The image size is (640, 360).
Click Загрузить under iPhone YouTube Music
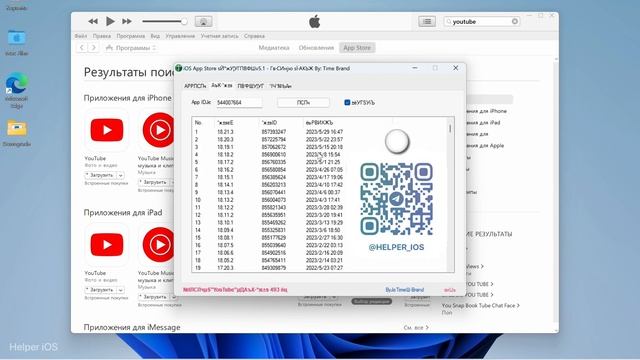pyautogui.click(x=153, y=182)
